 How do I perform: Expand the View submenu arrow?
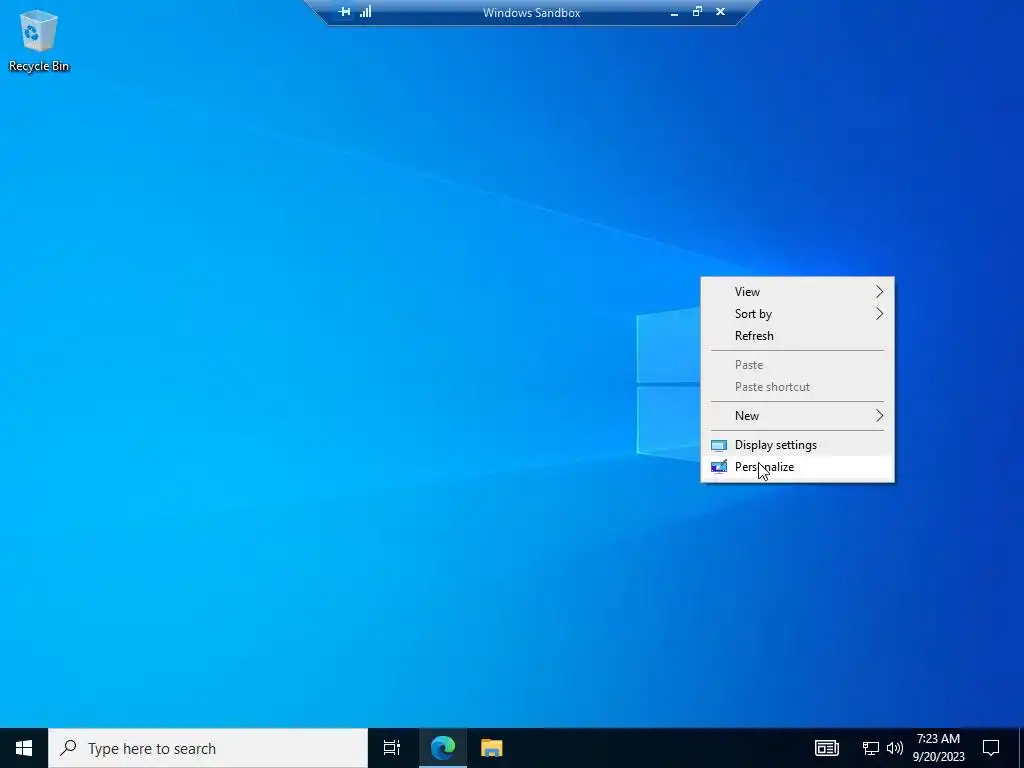pyautogui.click(x=879, y=292)
